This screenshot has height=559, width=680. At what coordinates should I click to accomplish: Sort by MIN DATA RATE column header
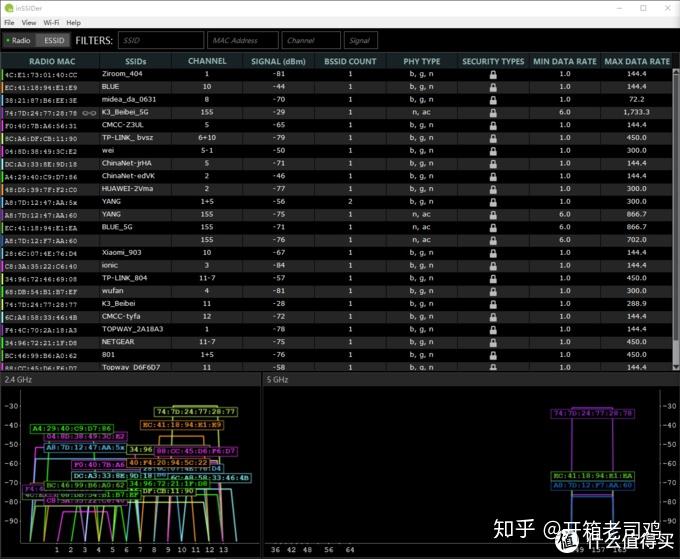tap(565, 62)
